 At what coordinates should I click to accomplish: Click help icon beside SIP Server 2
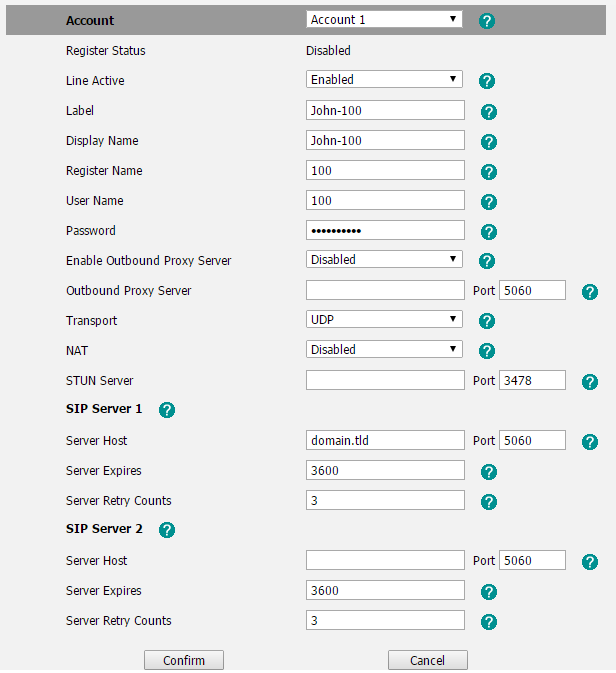tap(167, 530)
